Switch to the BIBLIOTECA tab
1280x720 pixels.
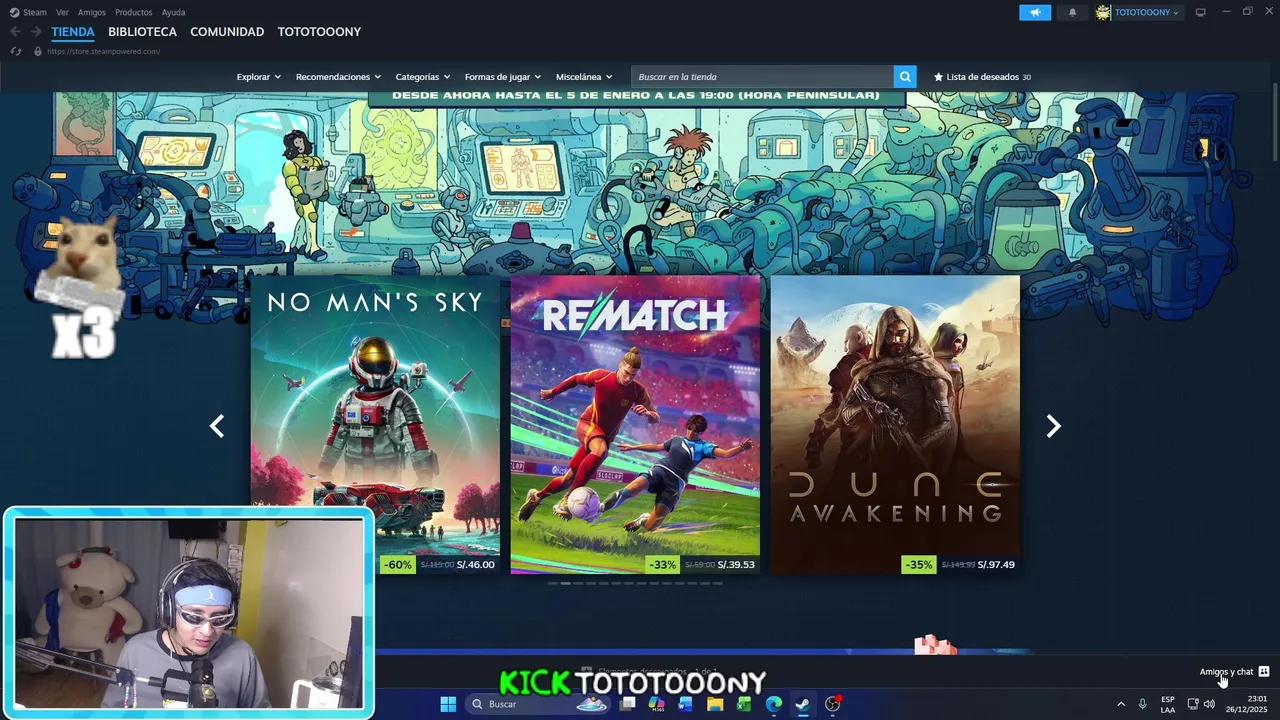143,32
